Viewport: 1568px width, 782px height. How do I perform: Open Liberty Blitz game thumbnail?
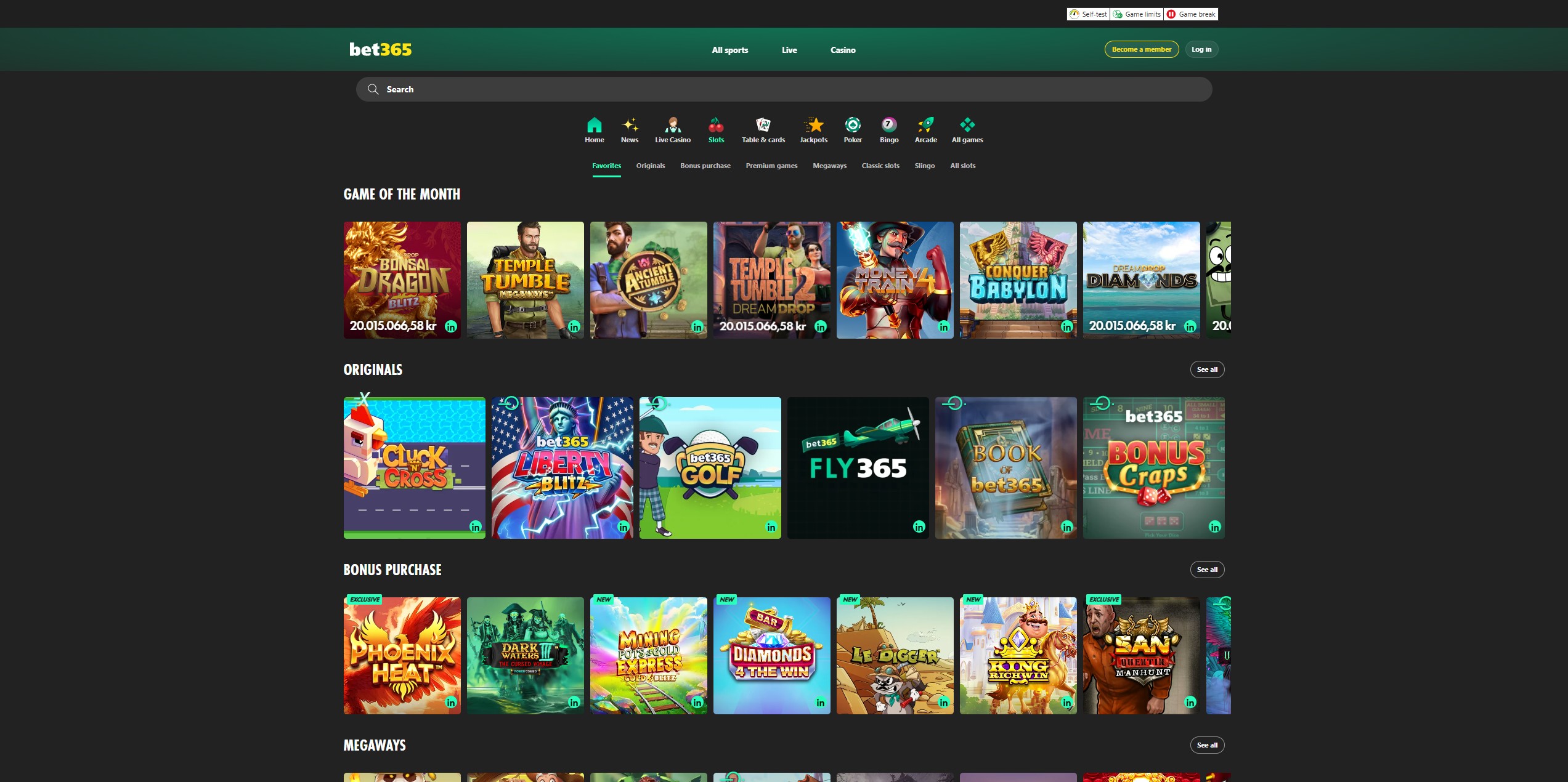click(562, 468)
